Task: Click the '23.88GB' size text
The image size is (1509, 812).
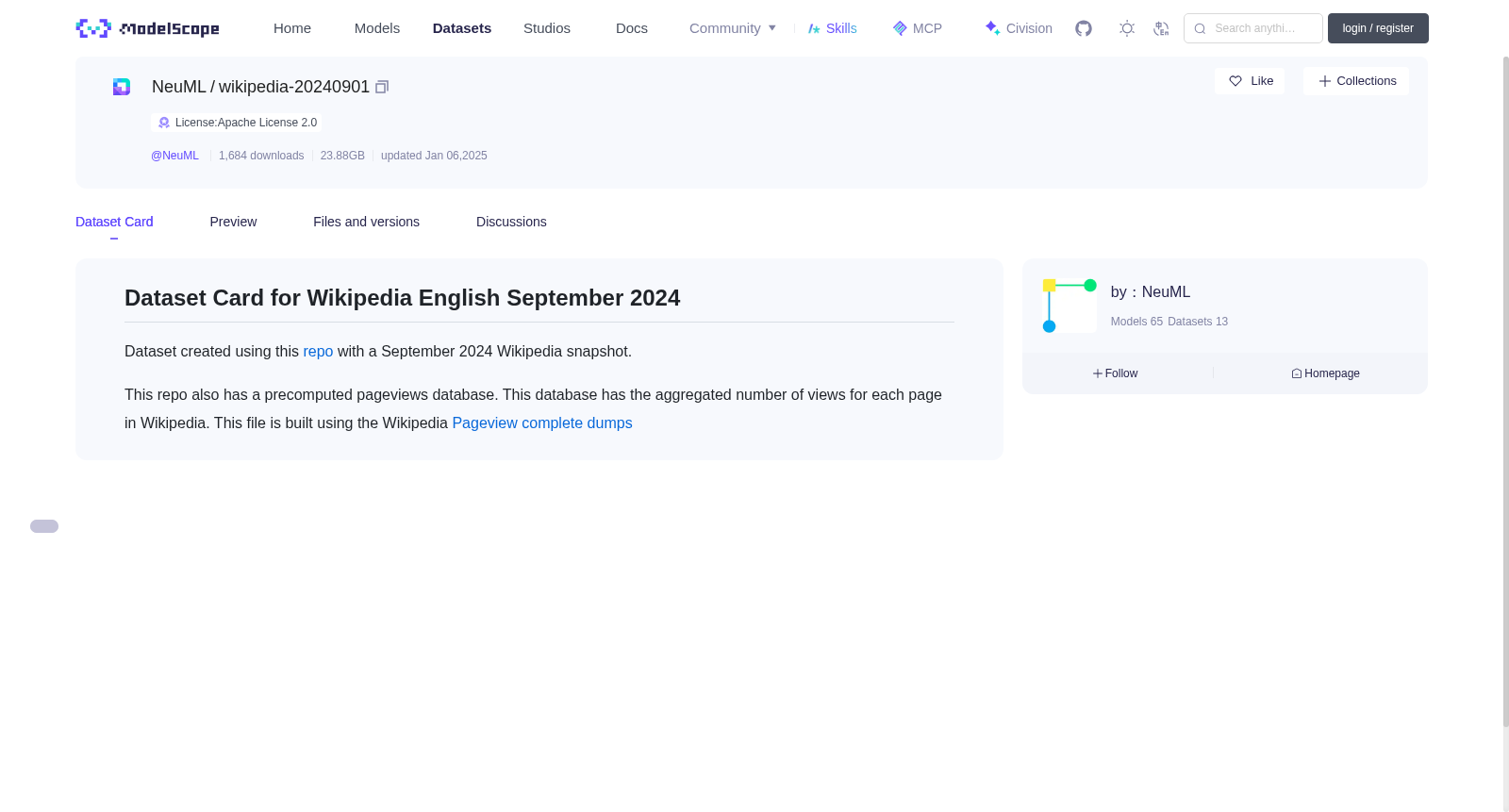Action: point(342,156)
